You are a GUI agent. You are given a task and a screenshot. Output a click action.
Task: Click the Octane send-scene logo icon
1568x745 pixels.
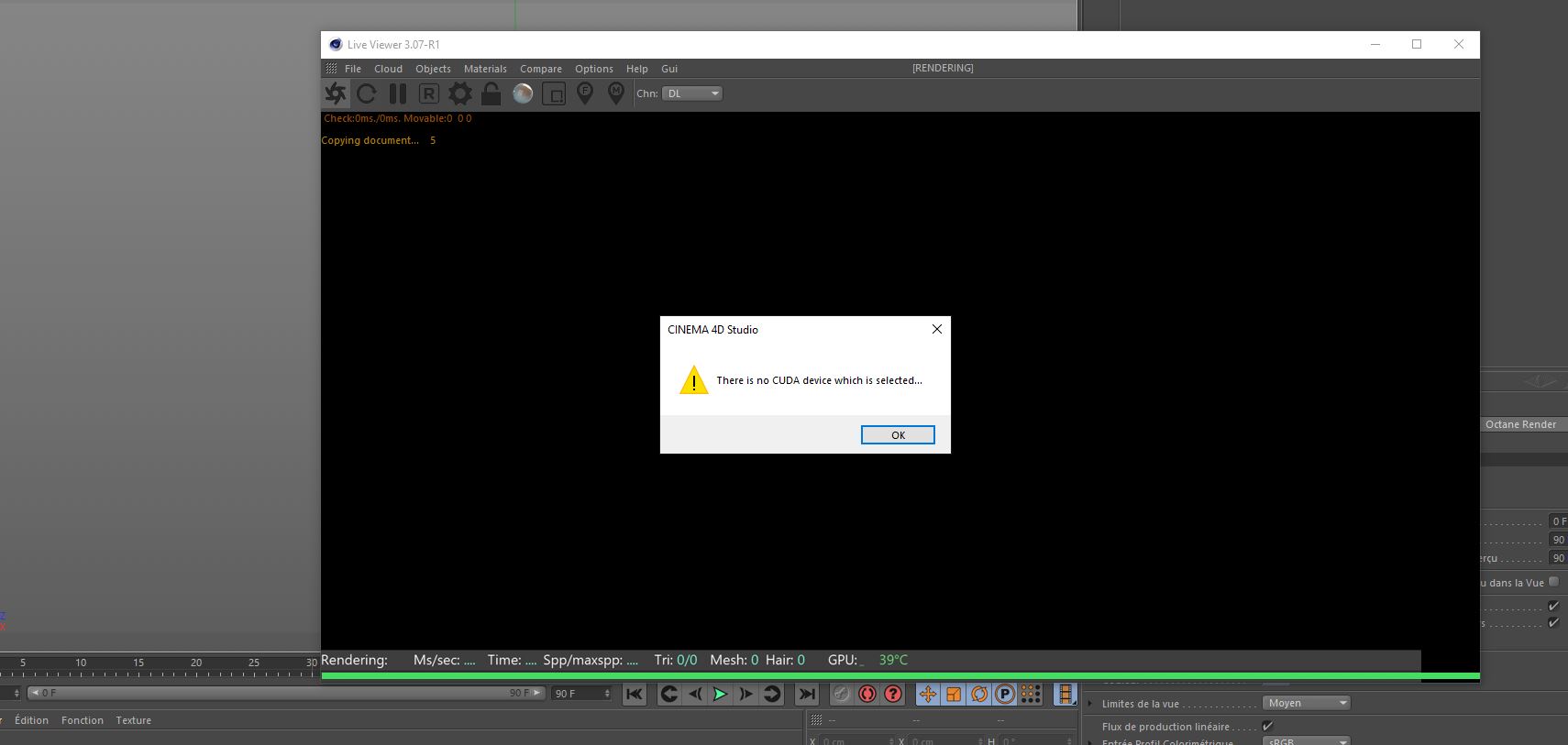pyautogui.click(x=336, y=93)
